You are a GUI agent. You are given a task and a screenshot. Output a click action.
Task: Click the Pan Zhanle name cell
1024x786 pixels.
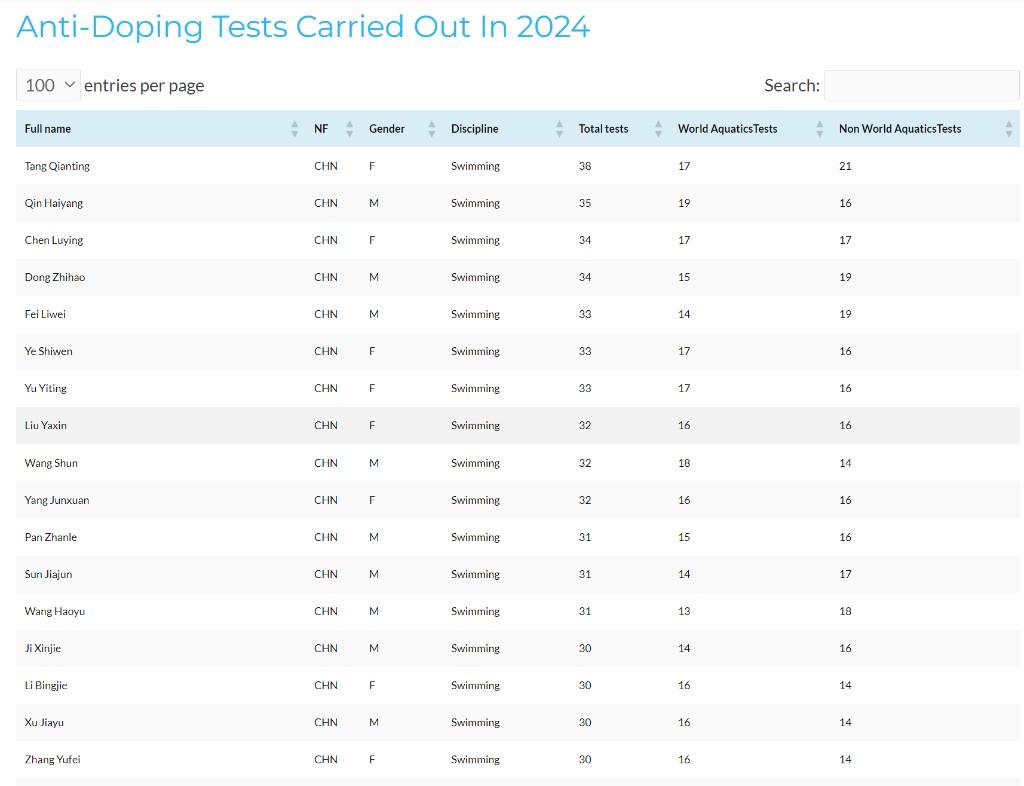51,537
